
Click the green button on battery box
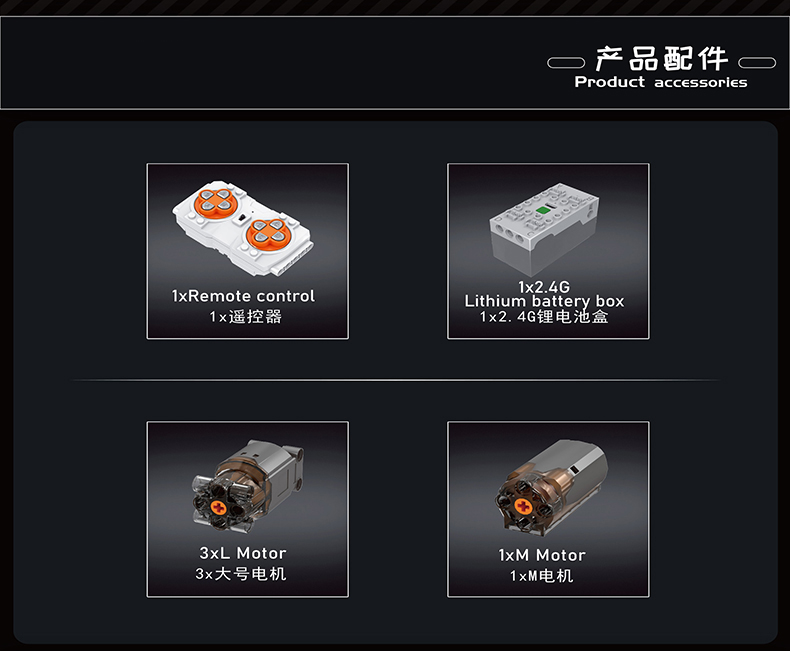click(543, 210)
